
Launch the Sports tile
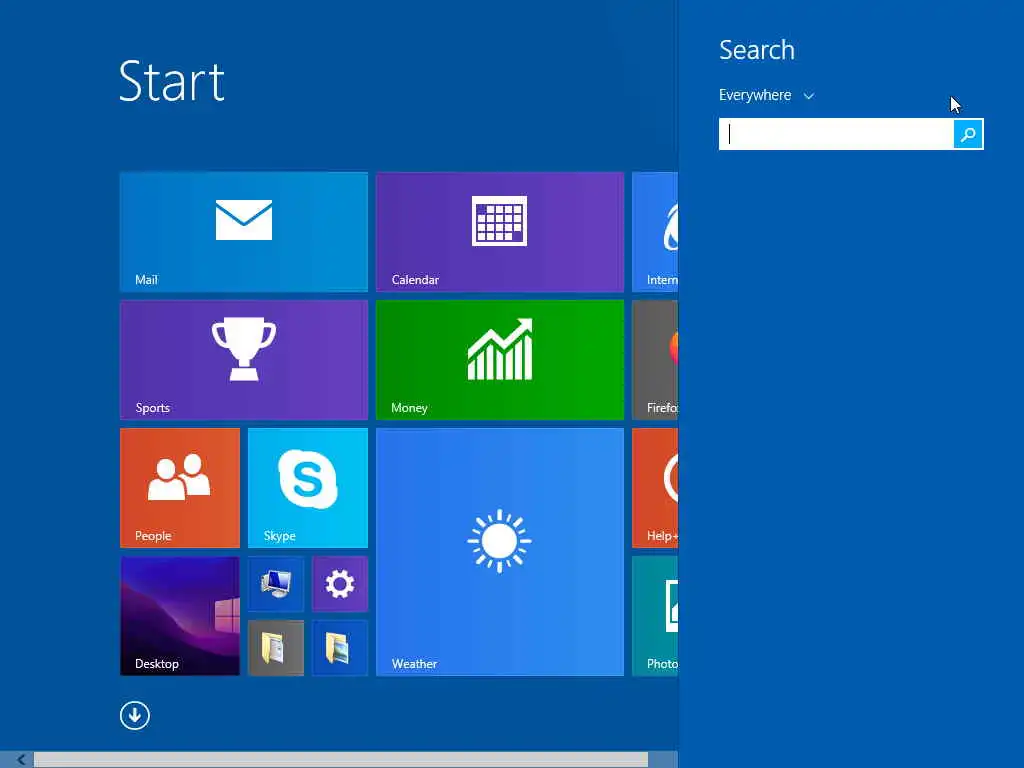pyautogui.click(x=244, y=360)
